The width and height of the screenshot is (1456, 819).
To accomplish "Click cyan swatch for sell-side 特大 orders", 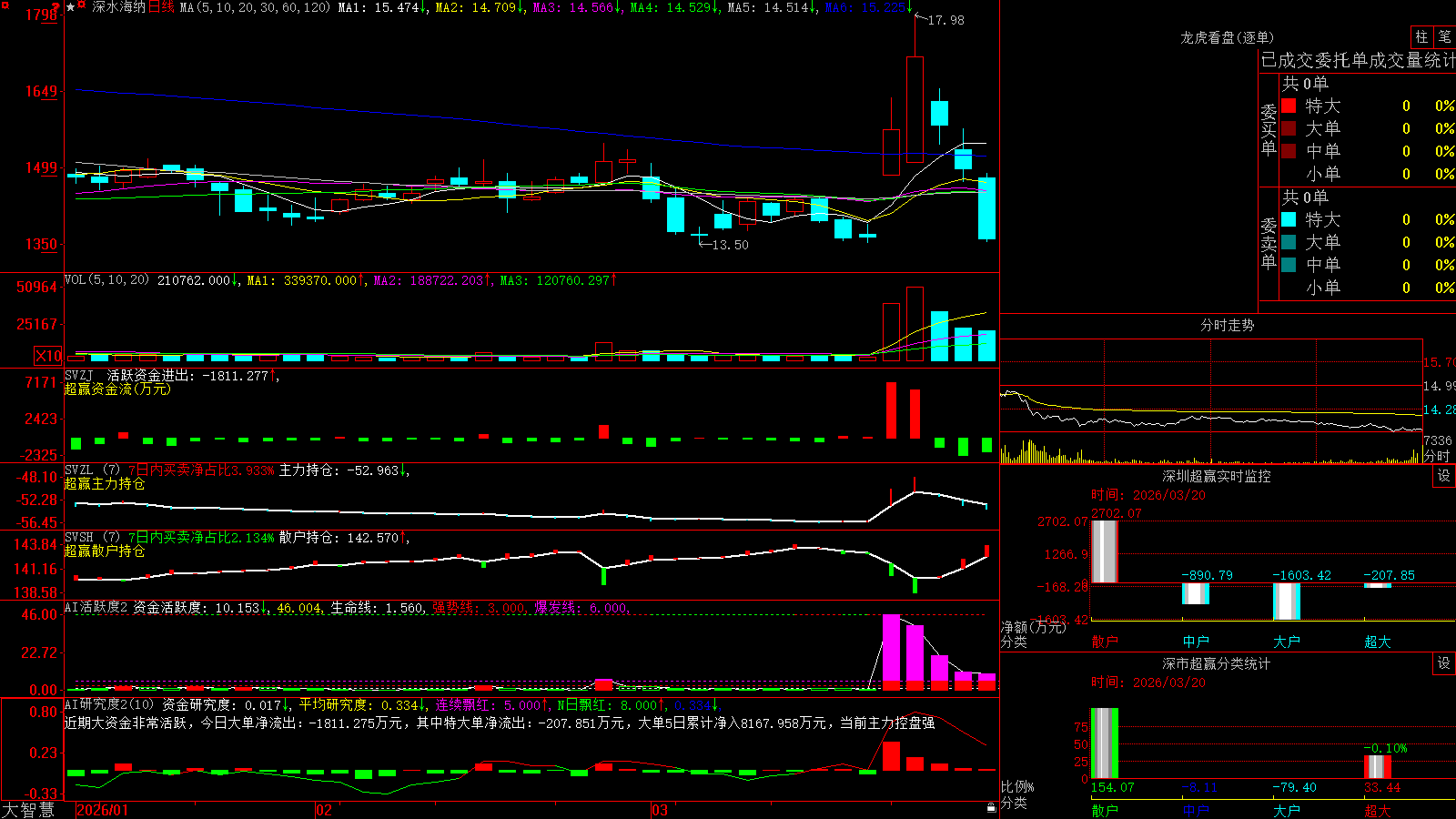I will click(x=1289, y=219).
